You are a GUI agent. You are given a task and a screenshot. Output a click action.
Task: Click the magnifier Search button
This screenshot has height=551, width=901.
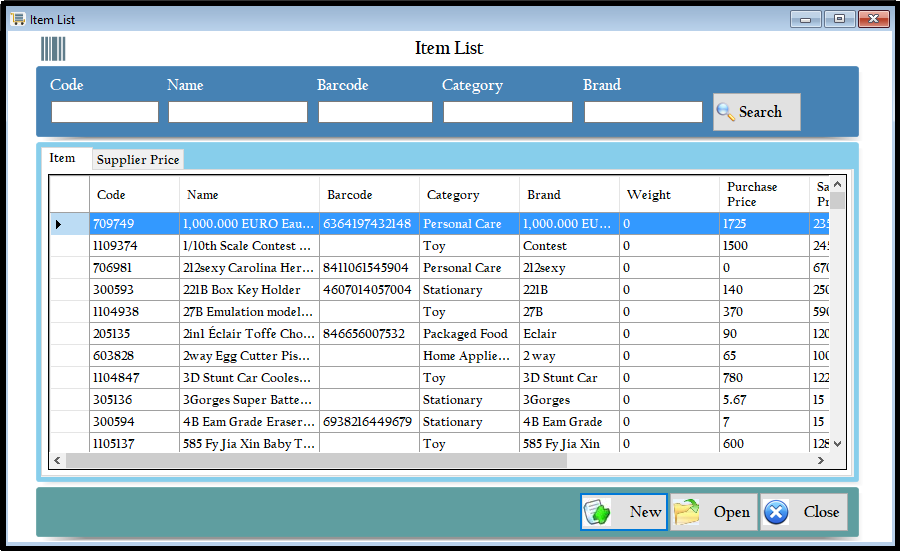(x=756, y=112)
